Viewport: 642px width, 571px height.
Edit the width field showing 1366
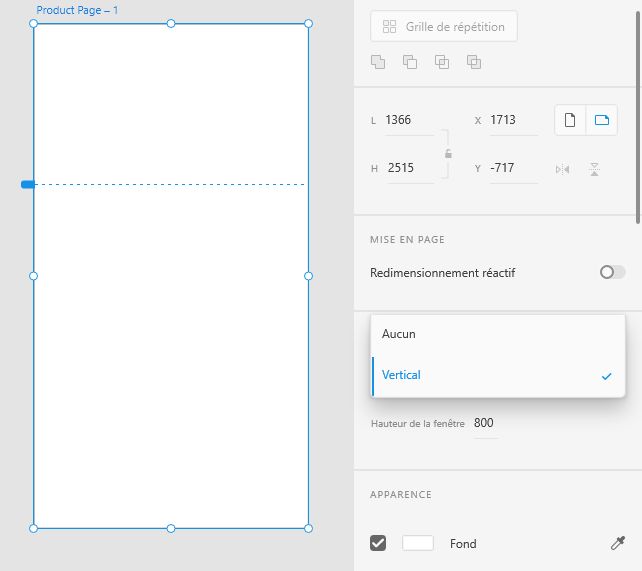tap(409, 120)
